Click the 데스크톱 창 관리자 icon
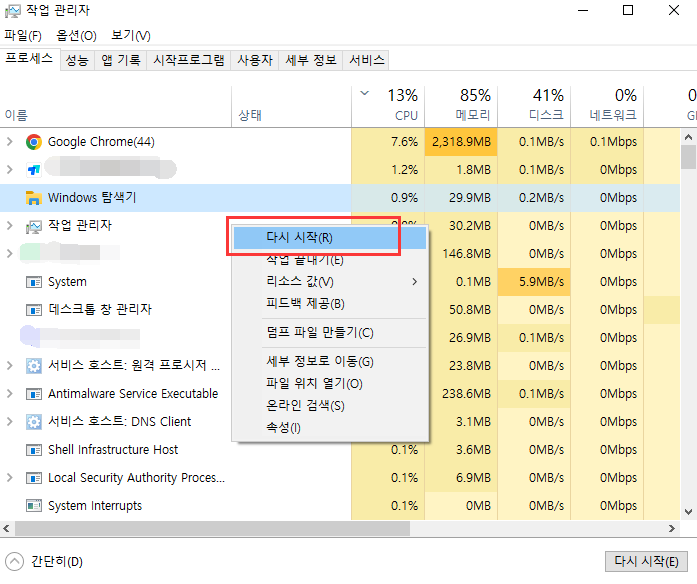 (x=34, y=310)
